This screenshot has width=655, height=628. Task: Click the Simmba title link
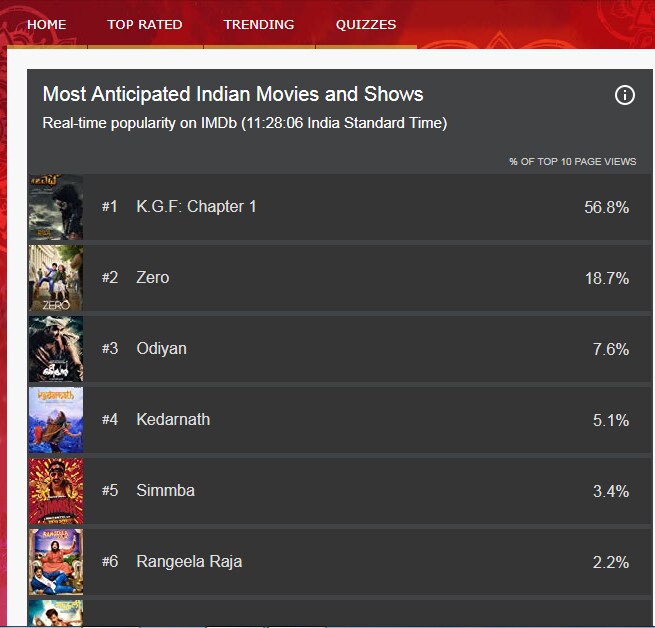pyautogui.click(x=165, y=491)
